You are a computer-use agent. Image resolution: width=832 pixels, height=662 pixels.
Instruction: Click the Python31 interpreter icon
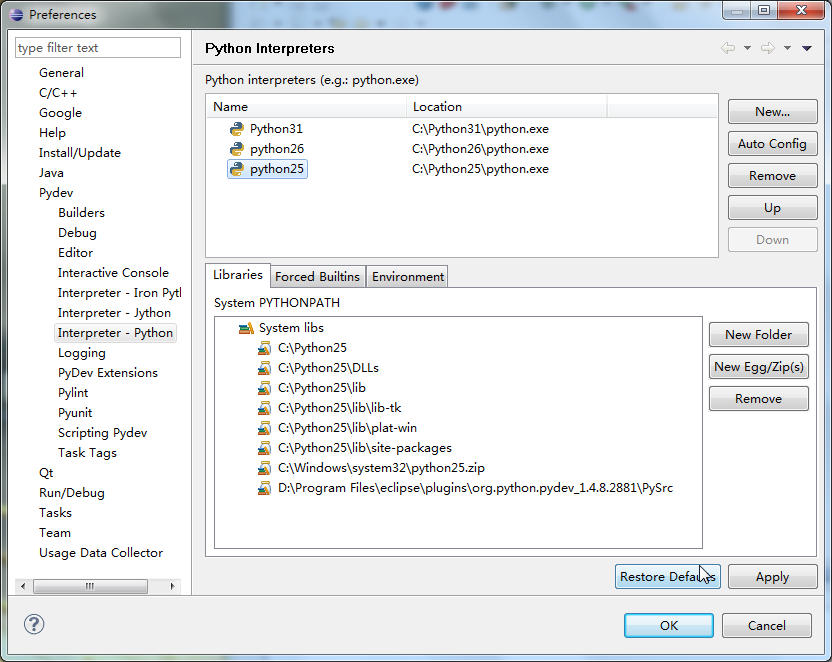click(237, 129)
